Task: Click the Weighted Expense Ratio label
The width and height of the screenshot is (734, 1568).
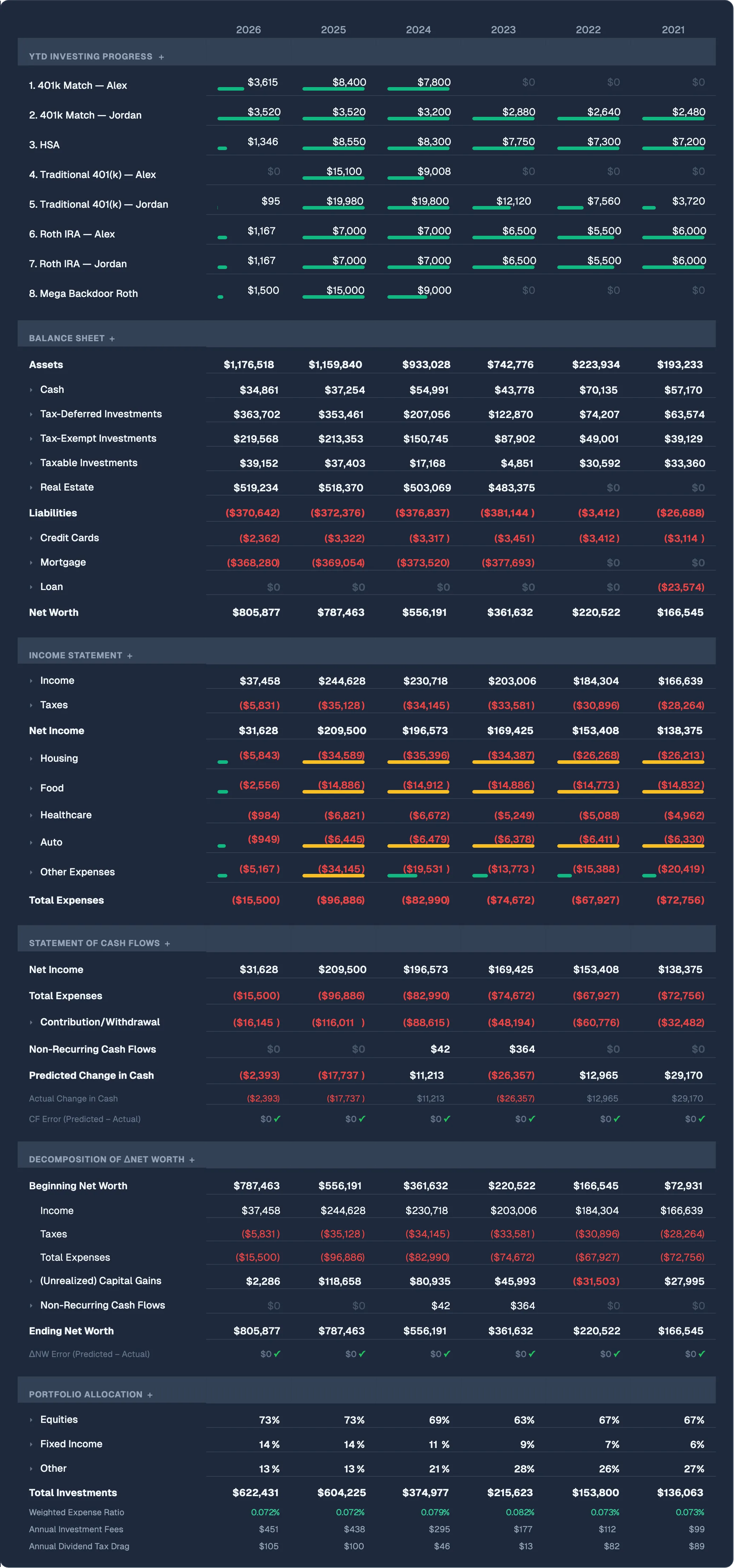Action: pos(77,1512)
